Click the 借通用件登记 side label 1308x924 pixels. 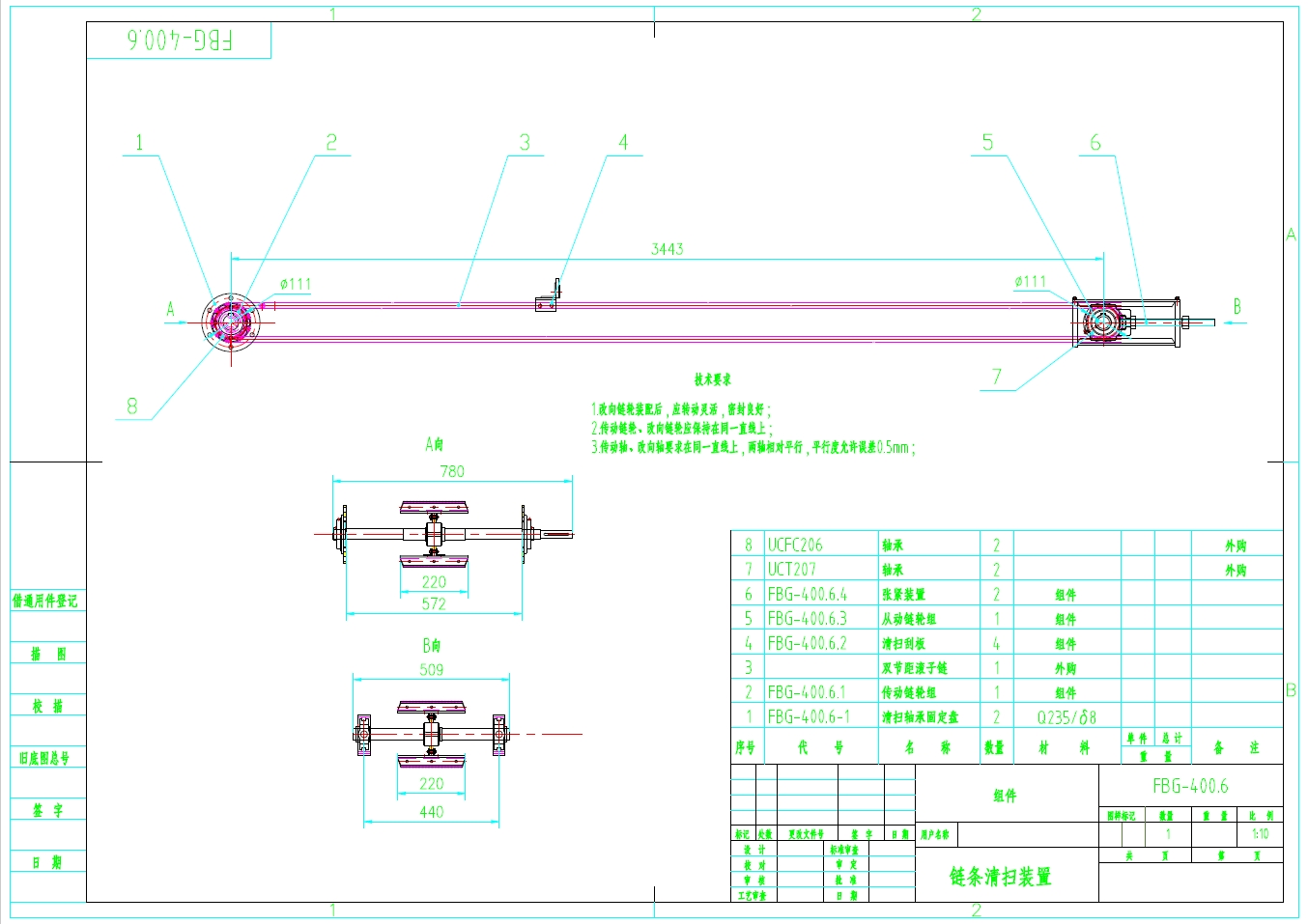44,601
